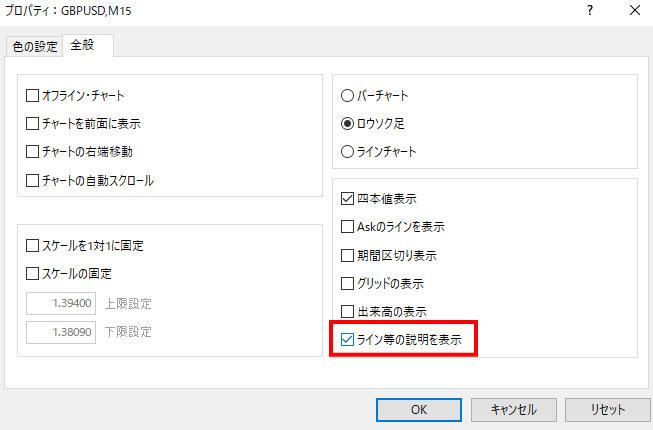The height and width of the screenshot is (430, 653).
Task: Uncheck the 四本値表示 checkbox
Action: [x=348, y=199]
